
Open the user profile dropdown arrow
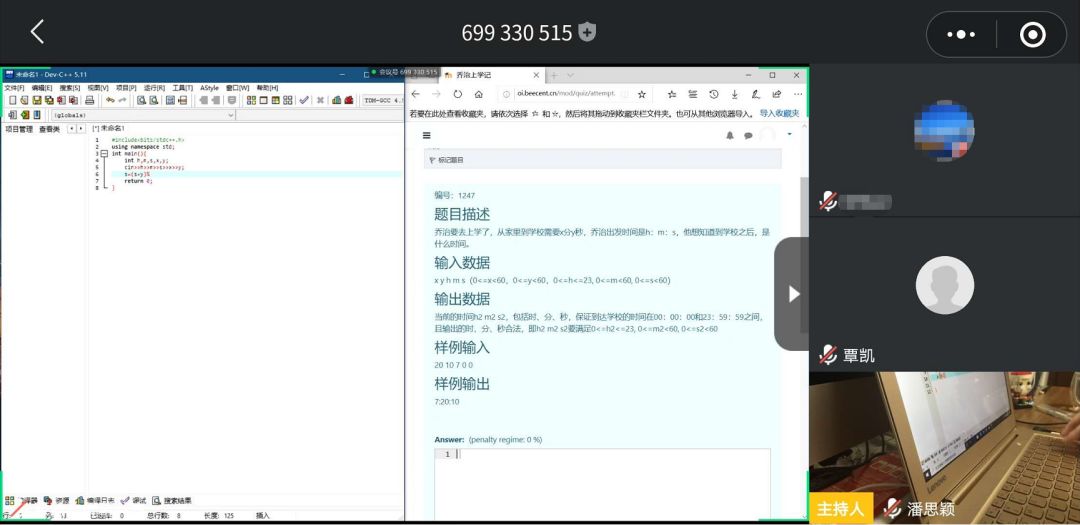click(x=789, y=134)
